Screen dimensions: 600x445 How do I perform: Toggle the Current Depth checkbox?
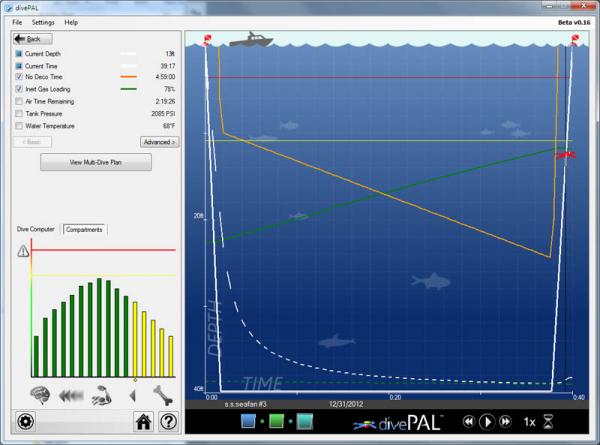pos(19,54)
